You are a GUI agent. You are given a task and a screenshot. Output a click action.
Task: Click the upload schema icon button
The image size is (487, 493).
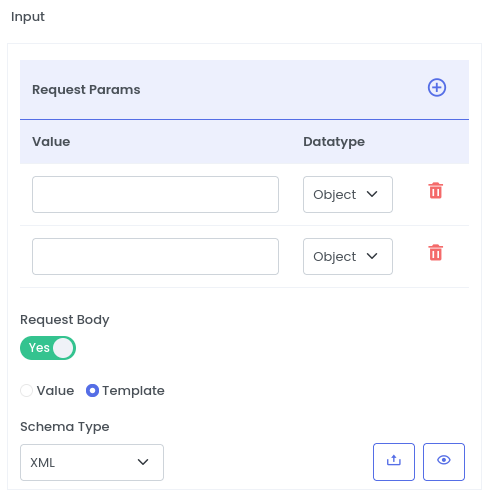click(394, 462)
